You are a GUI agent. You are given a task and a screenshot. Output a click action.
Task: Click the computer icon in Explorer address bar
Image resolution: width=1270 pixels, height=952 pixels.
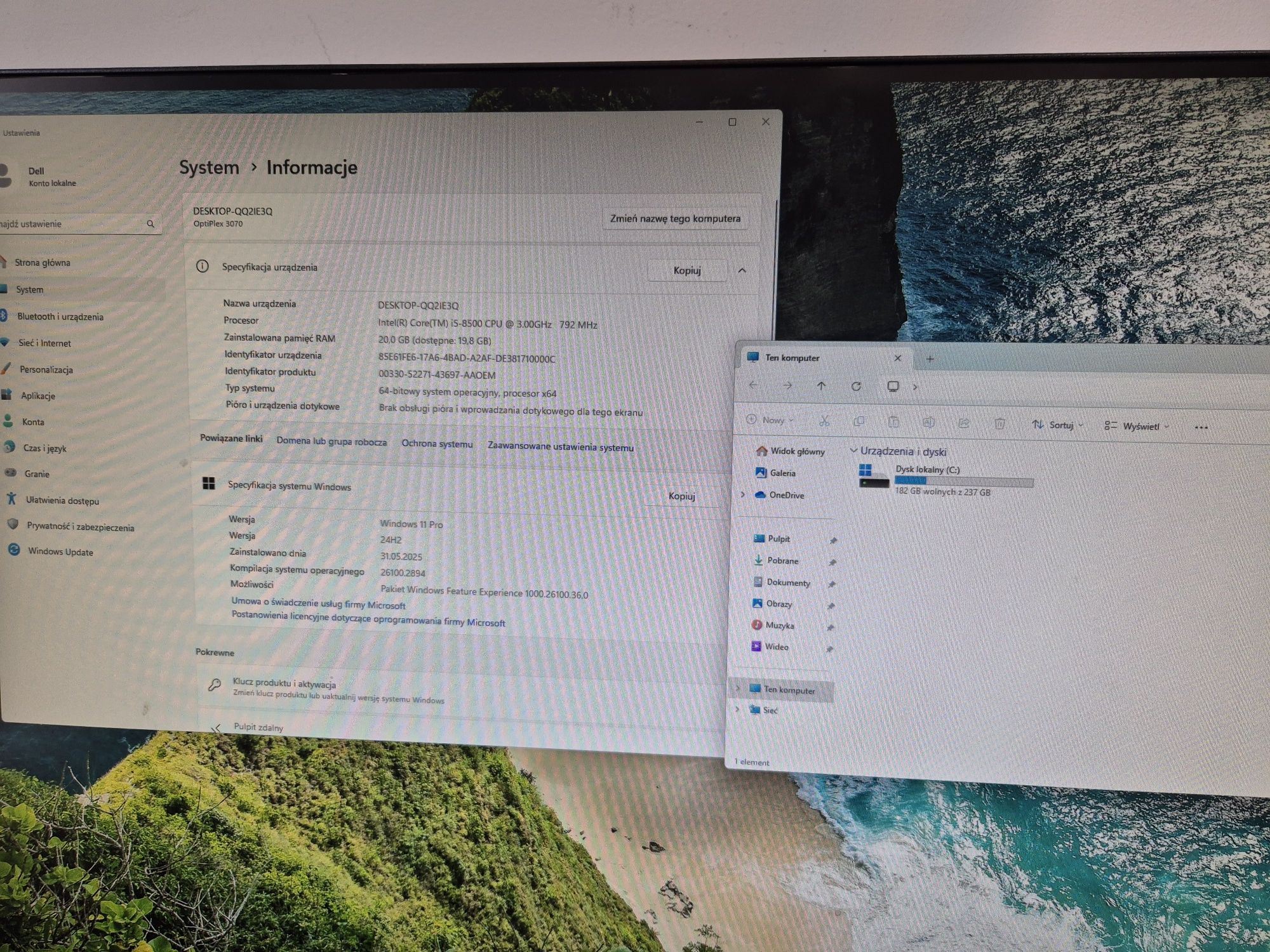coord(893,387)
